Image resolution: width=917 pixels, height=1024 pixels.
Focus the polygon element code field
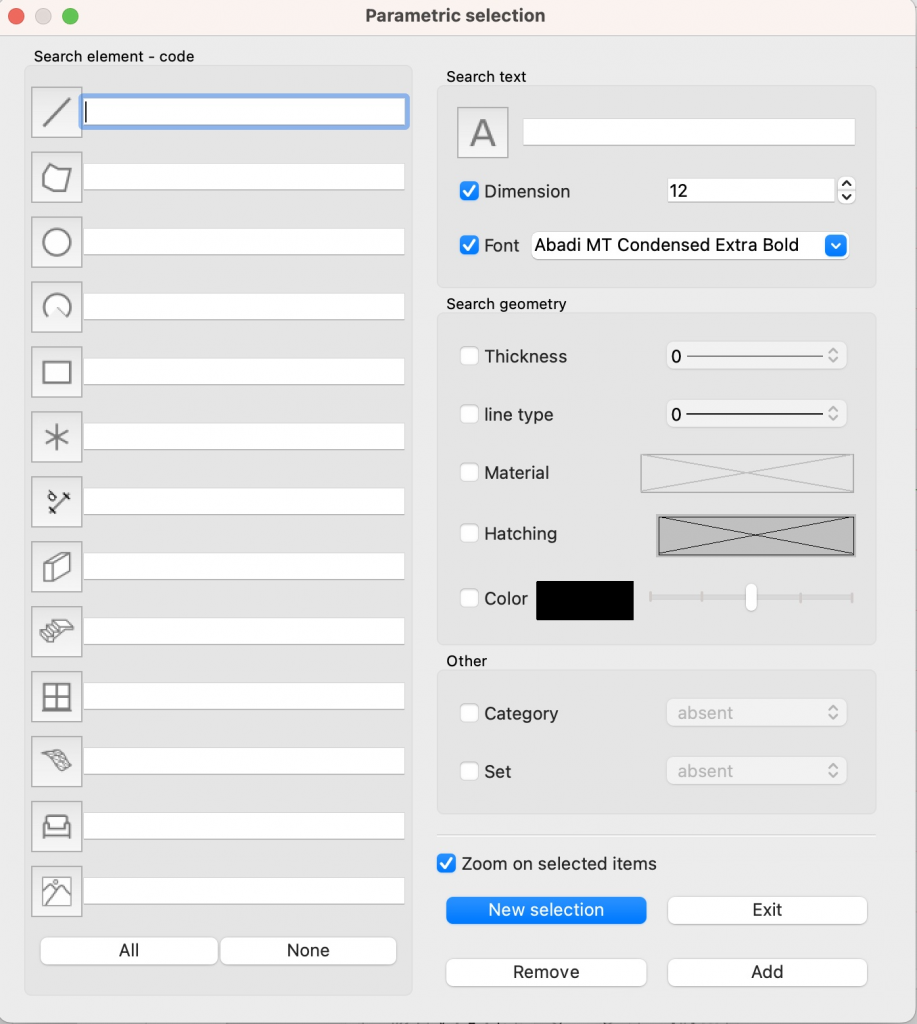point(244,177)
